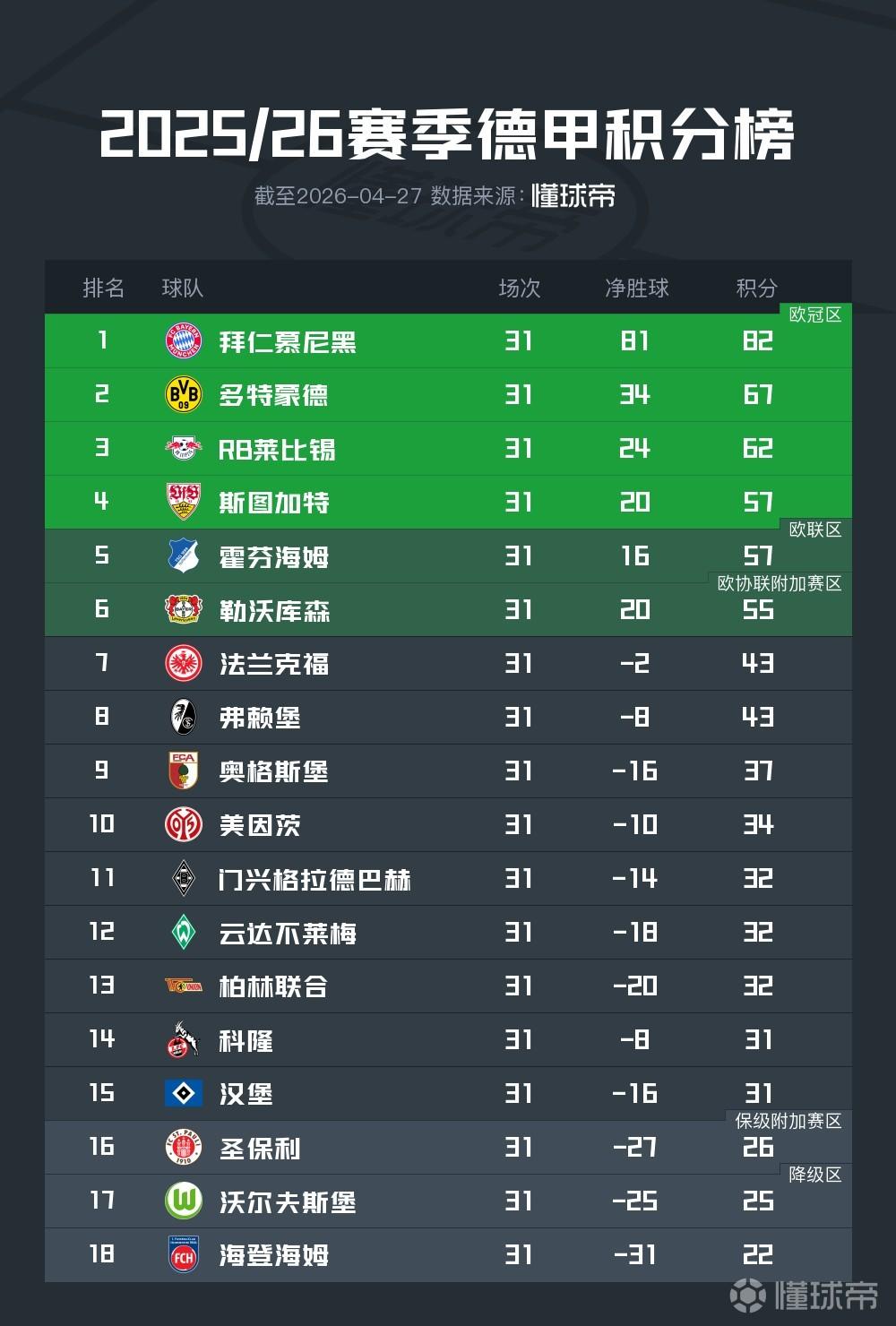Click team name 门兴格拉德巴赫

coord(314,879)
